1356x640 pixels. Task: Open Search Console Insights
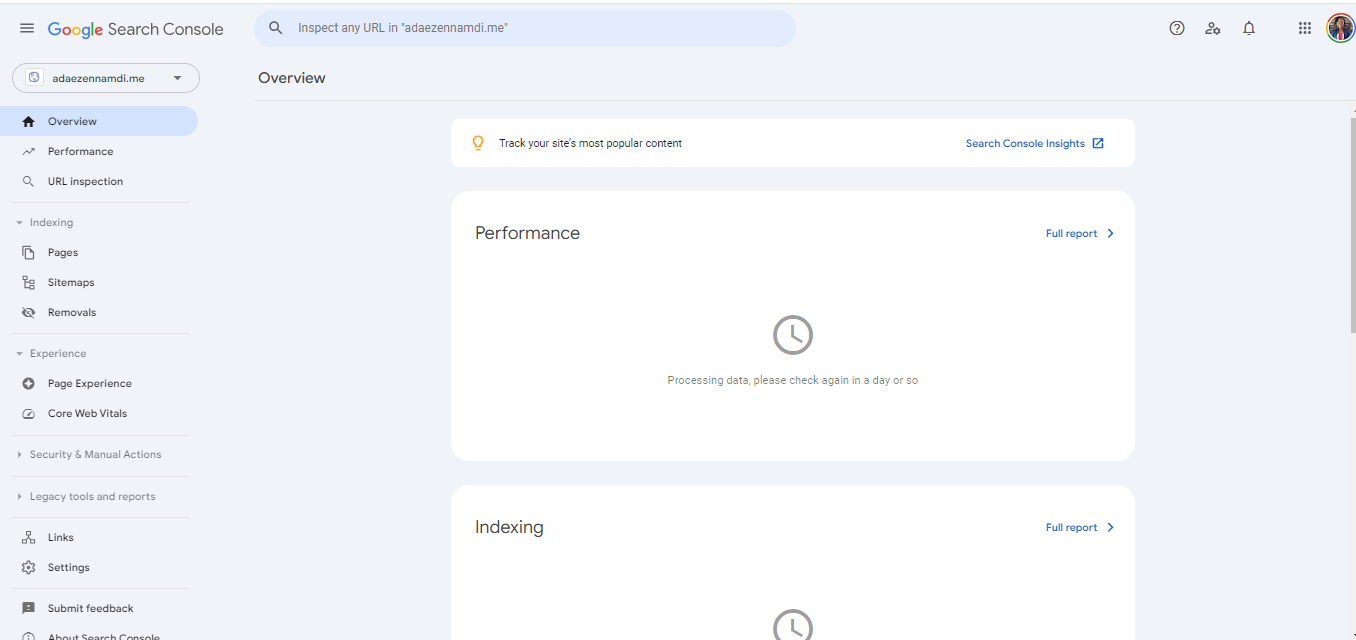1024,143
